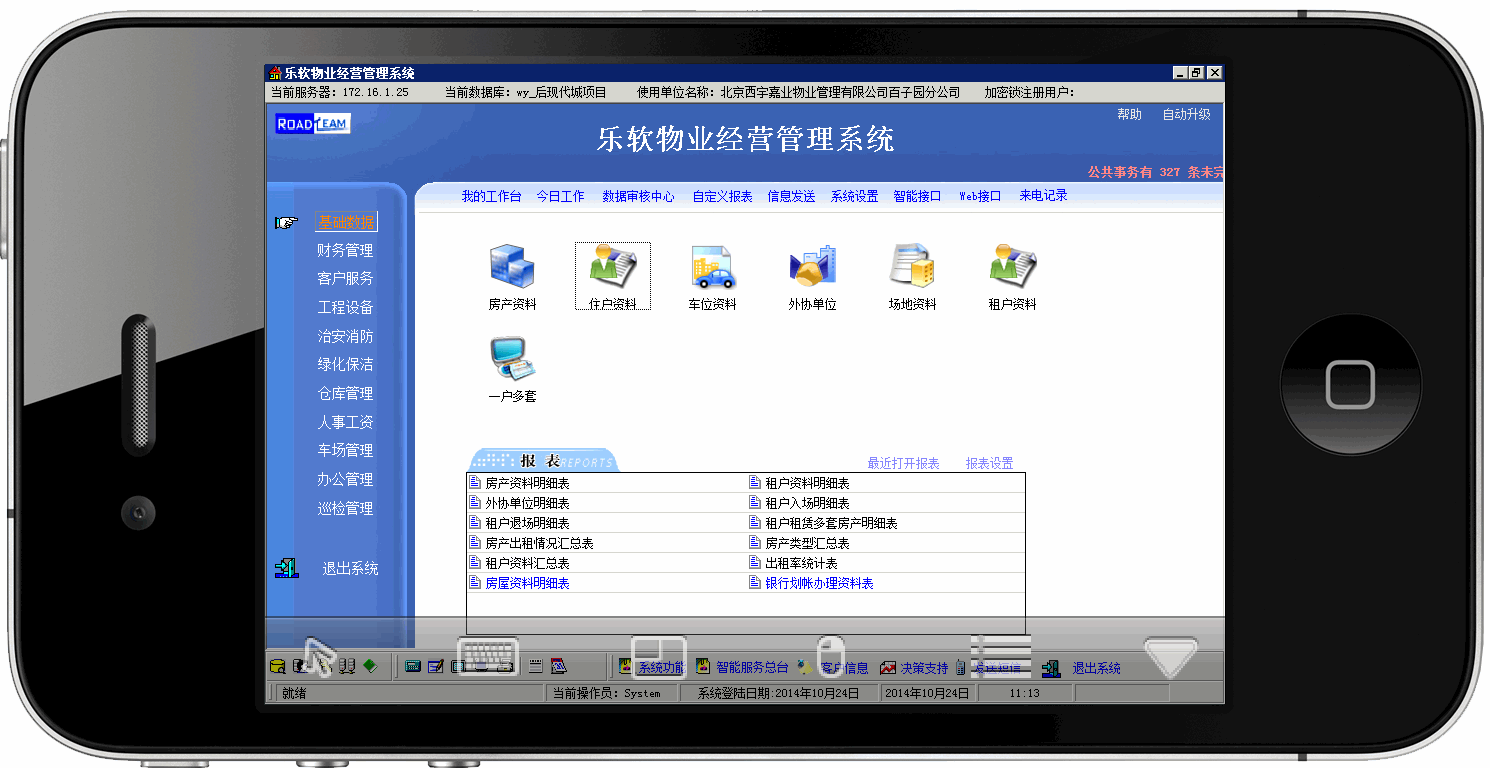Select 仓库管理 in left sidebar

[x=345, y=393]
